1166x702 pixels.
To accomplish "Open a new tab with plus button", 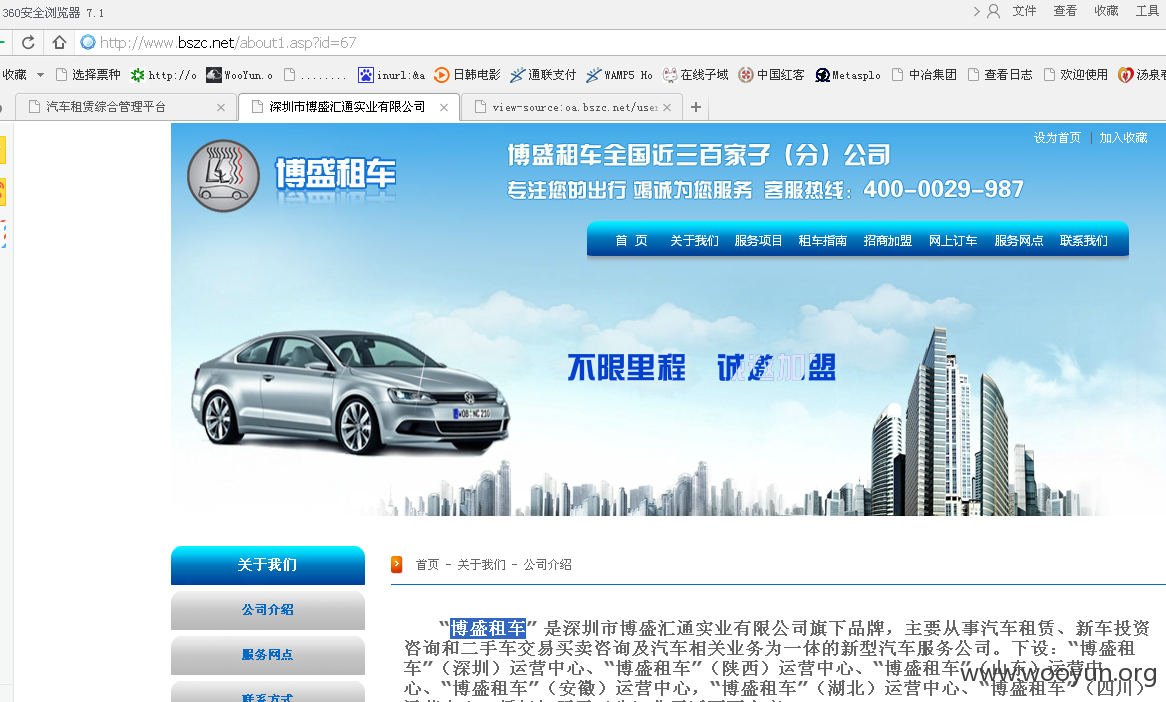I will point(696,107).
